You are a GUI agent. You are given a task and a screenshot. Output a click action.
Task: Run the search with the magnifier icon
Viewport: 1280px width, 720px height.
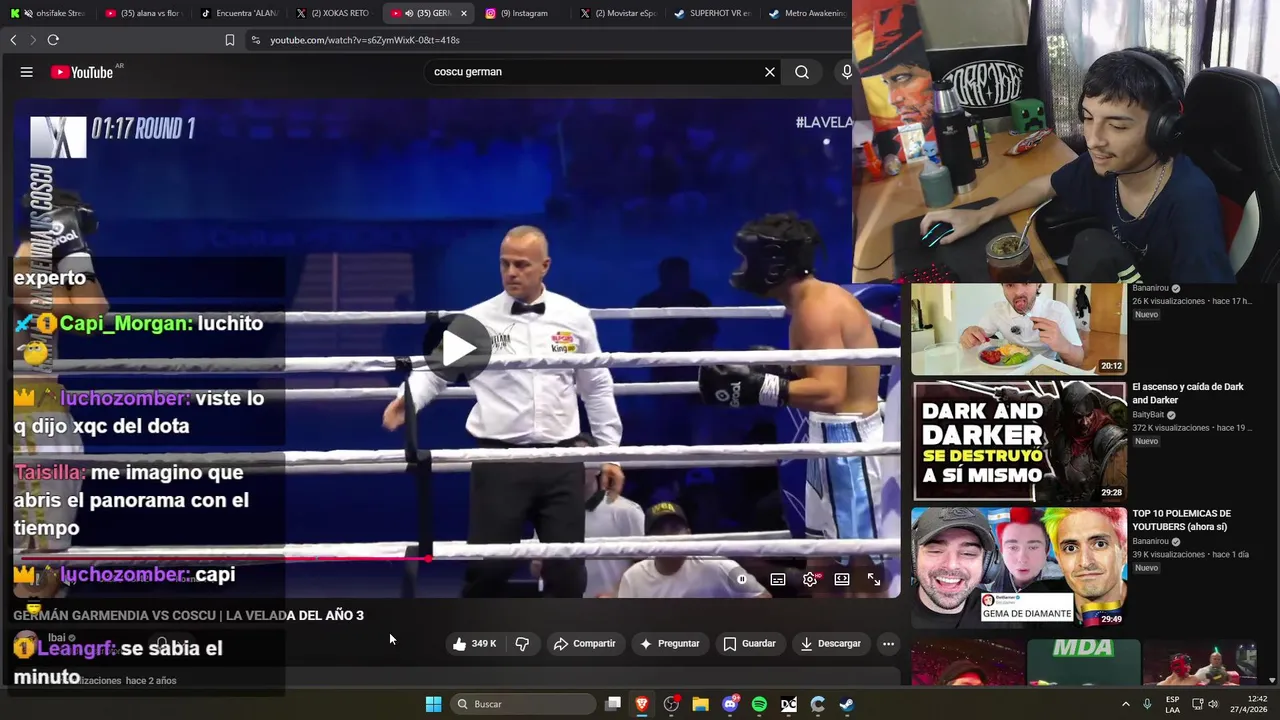802,72
